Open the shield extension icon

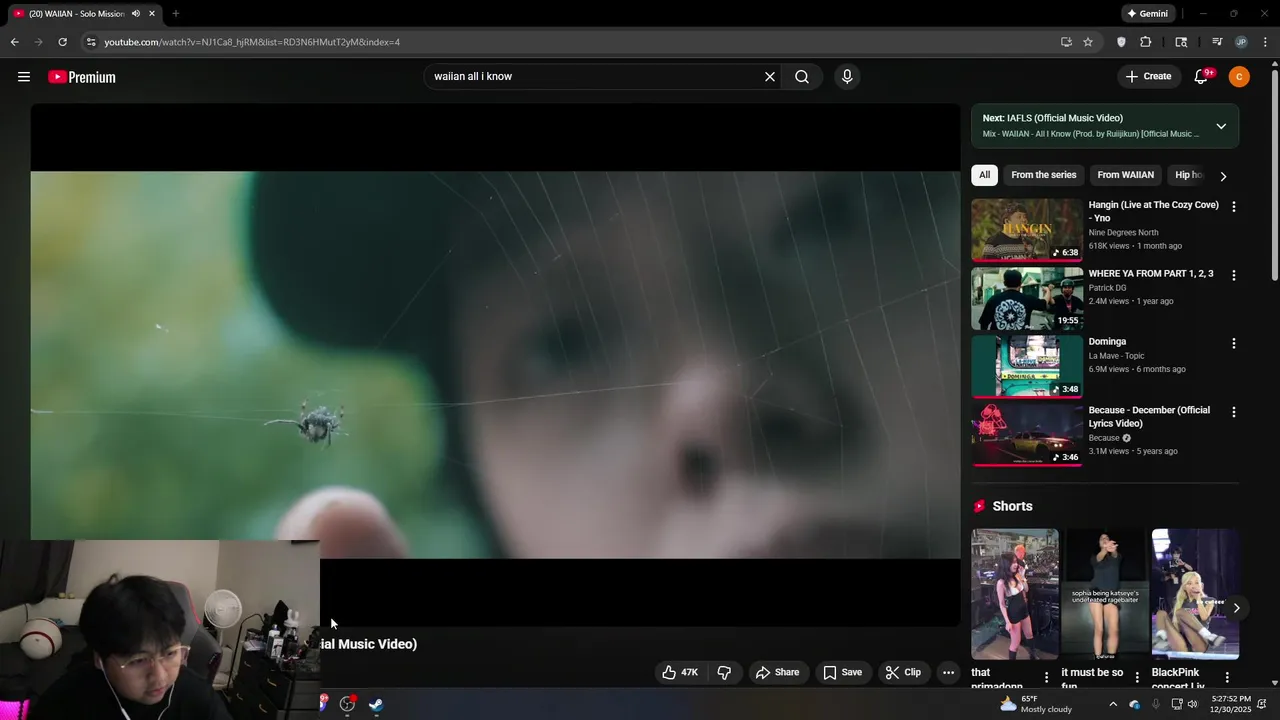(x=1121, y=42)
